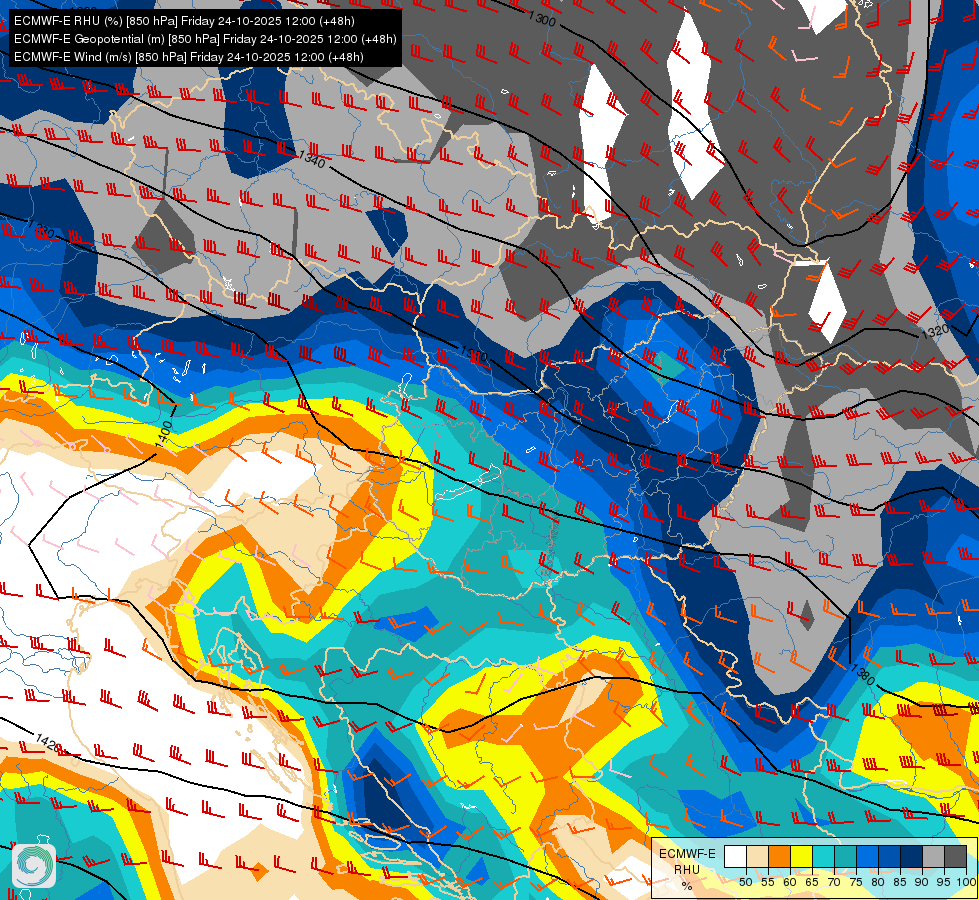
Task: Pick the medium blue 80-85% legend swatch
Action: [x=890, y=856]
